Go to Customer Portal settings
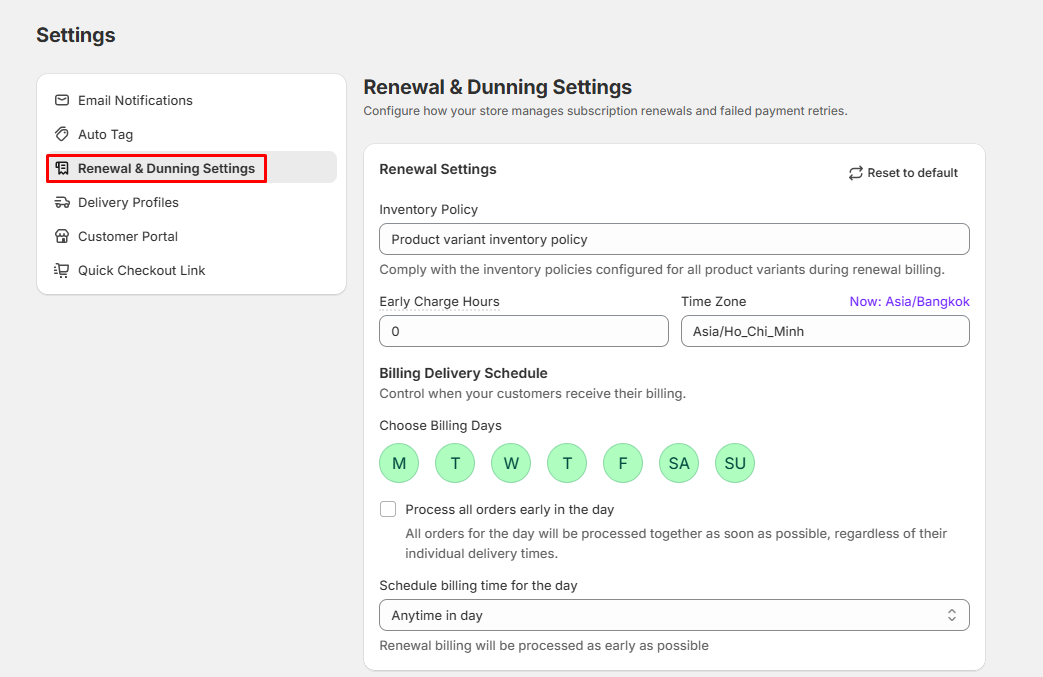This screenshot has width=1043, height=677. pyautogui.click(x=128, y=236)
